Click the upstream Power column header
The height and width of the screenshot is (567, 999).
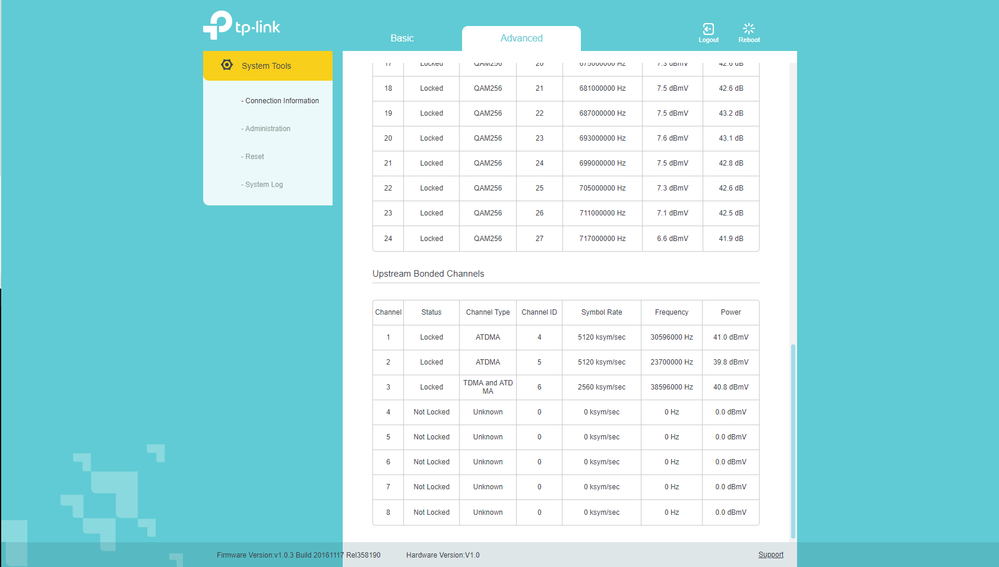(x=730, y=312)
